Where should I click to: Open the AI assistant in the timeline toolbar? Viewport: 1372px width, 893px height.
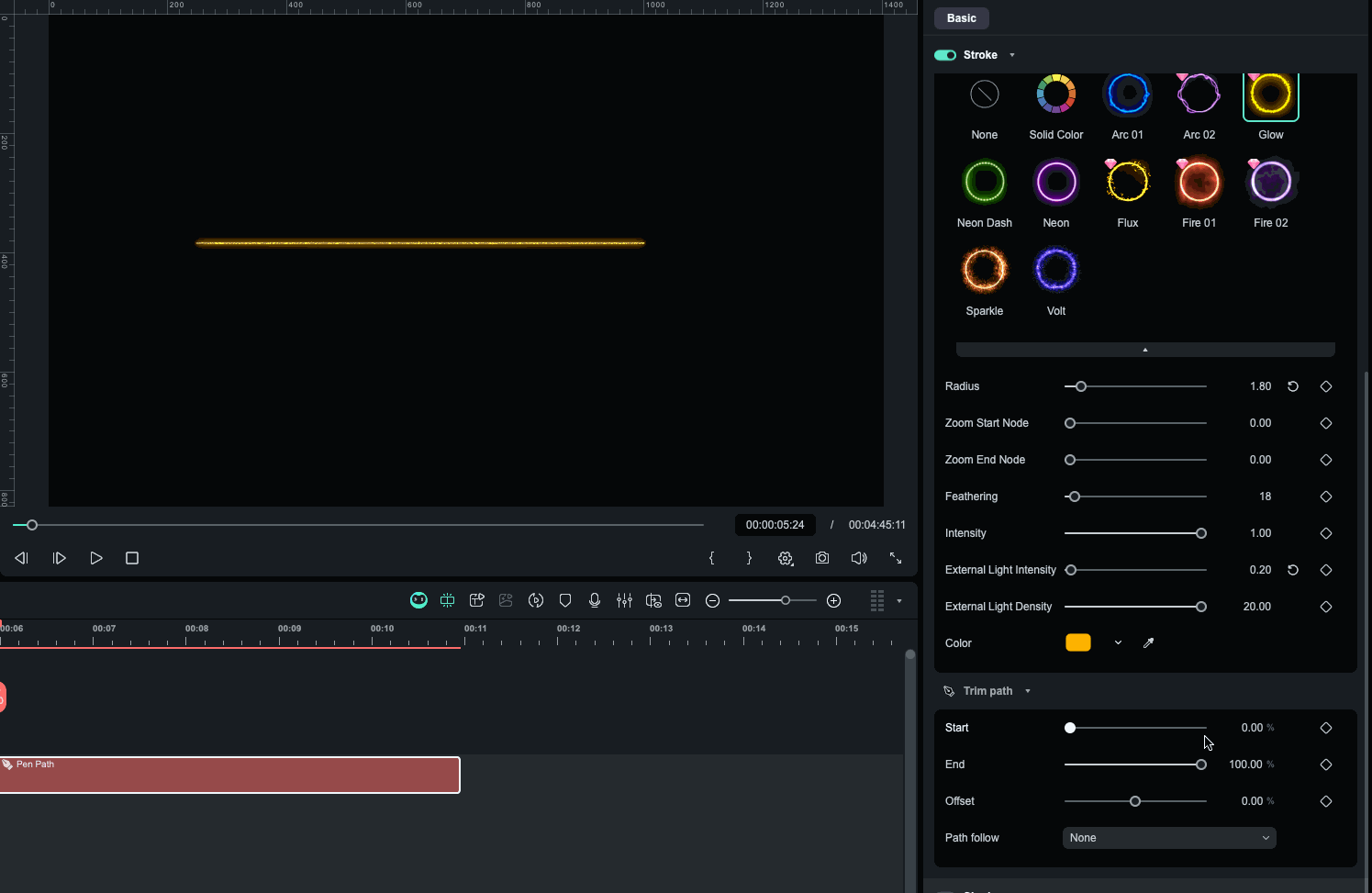tap(418, 600)
